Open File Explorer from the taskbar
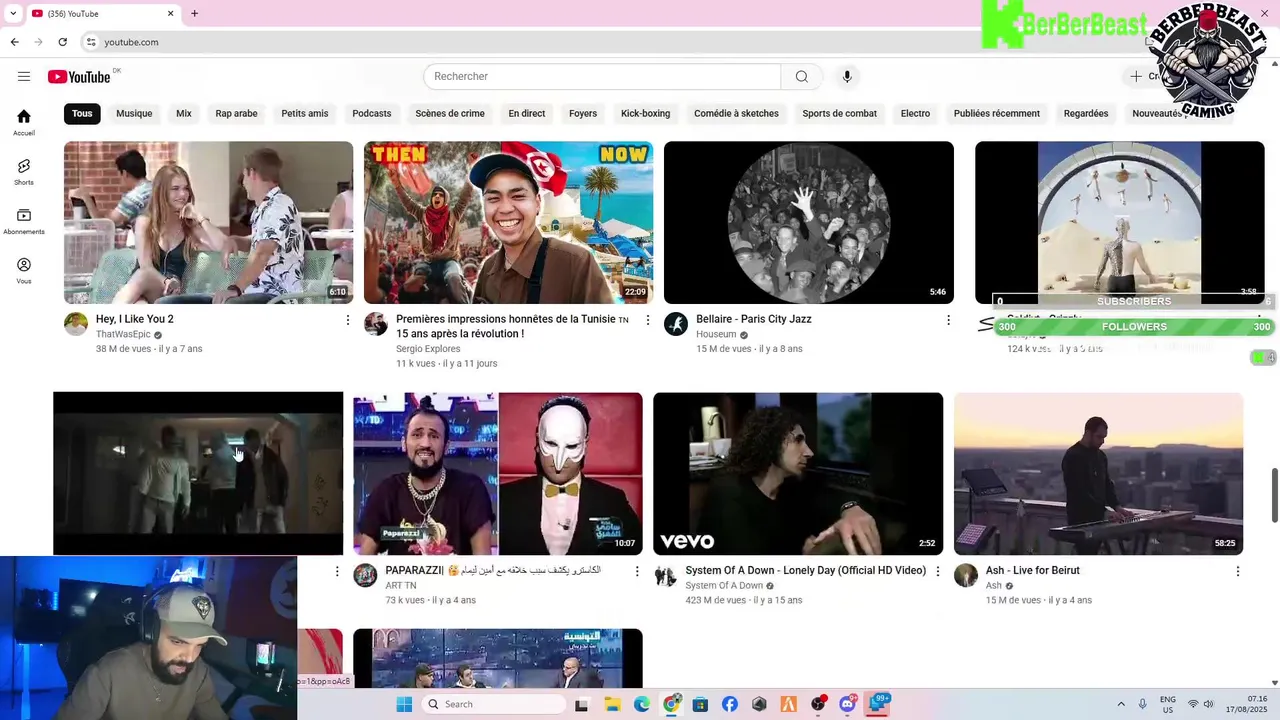The width and height of the screenshot is (1280, 720). (611, 704)
